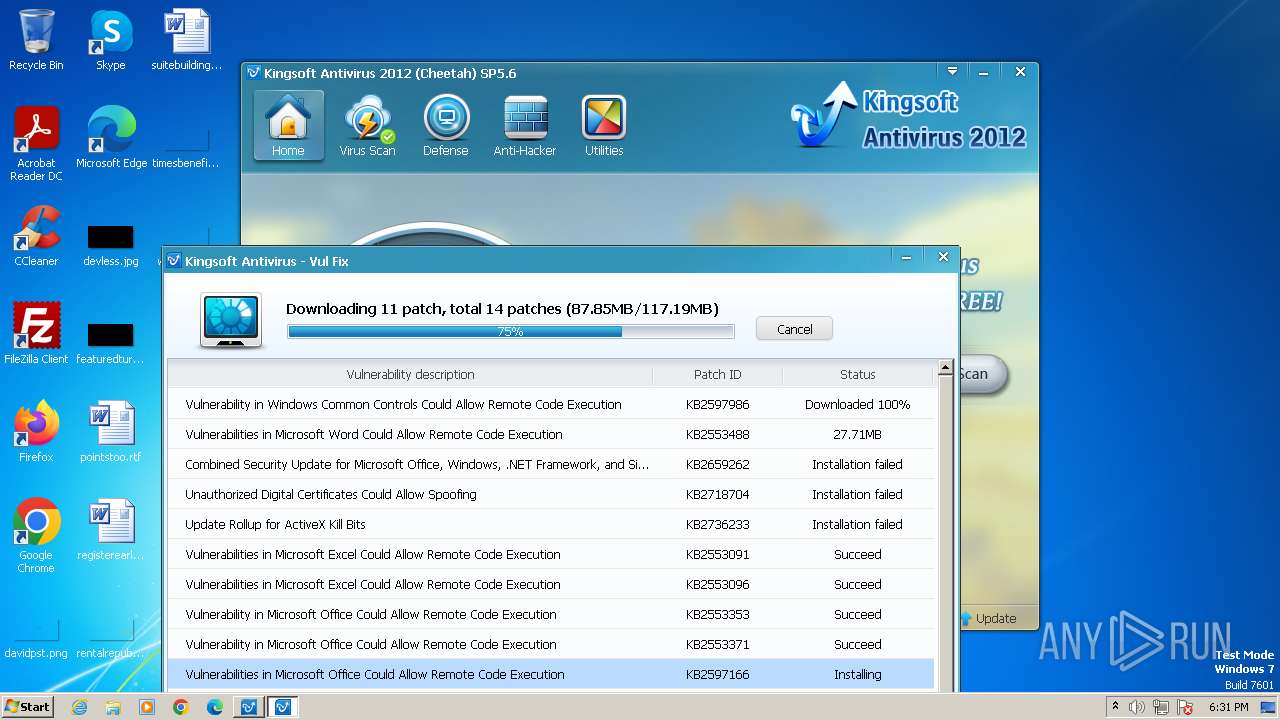Click patch ID KB2553091
The width and height of the screenshot is (1280, 720).
(x=718, y=554)
